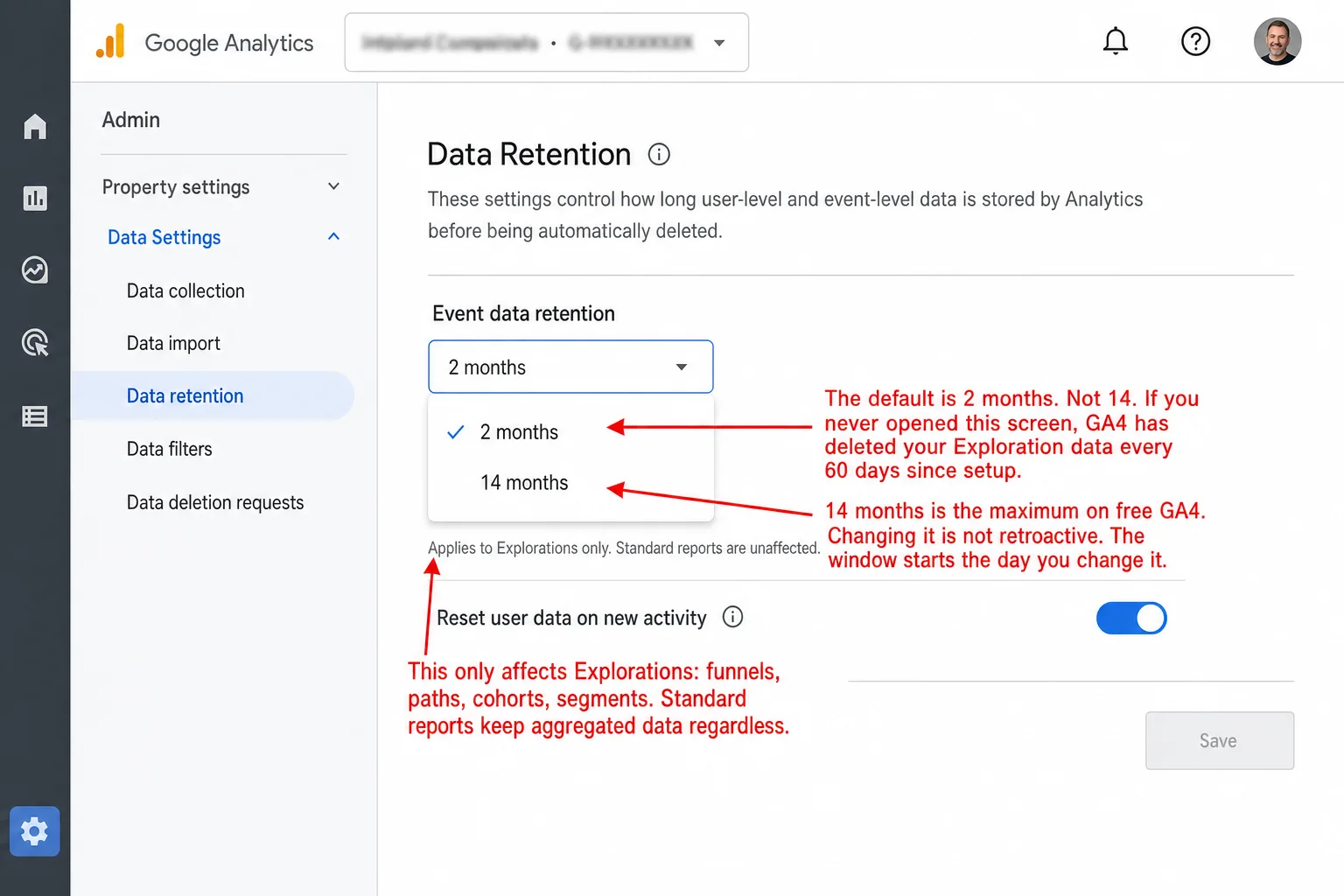Select Data retention in sidebar

213,395
